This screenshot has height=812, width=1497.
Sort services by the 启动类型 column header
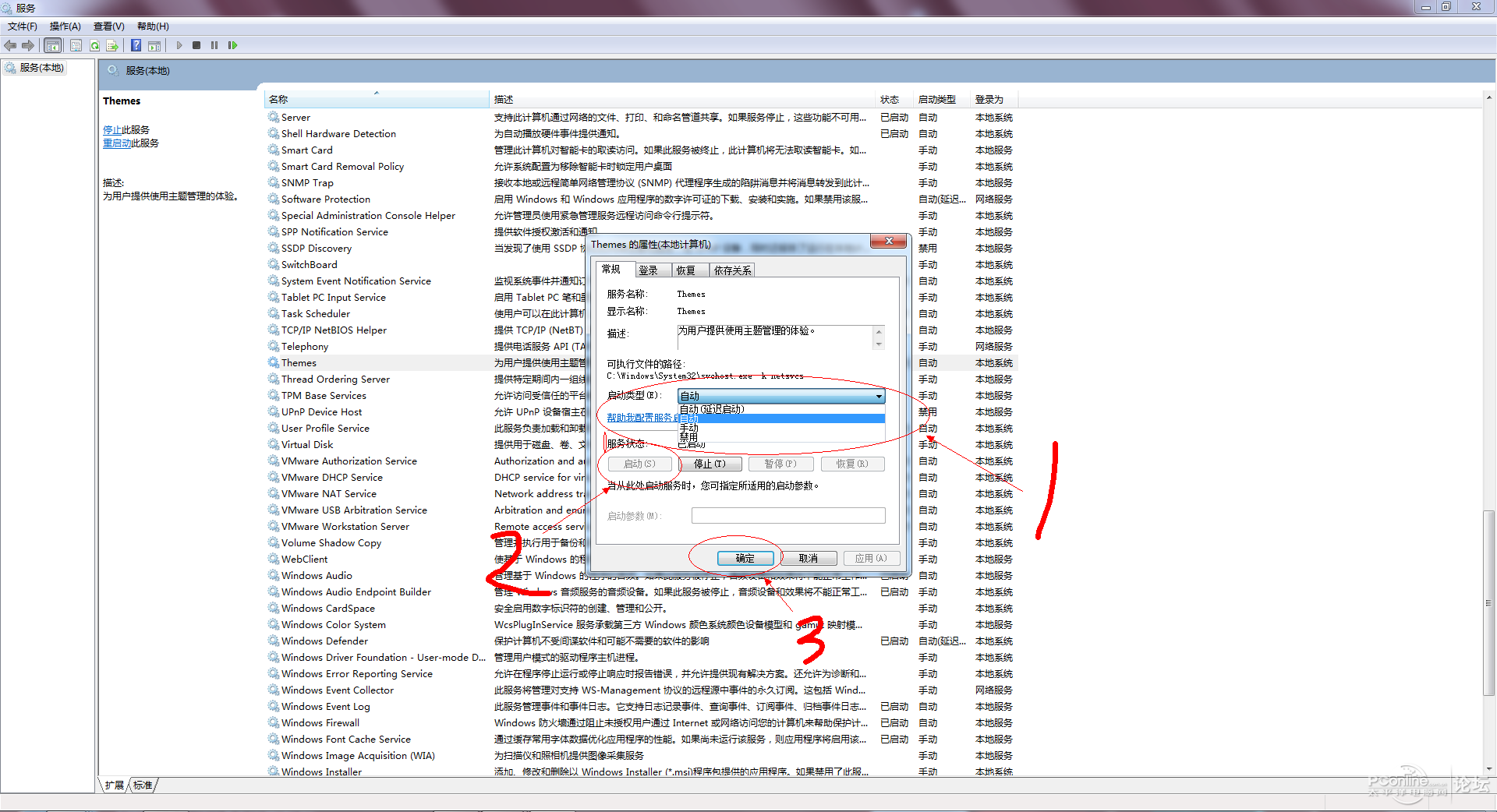[943, 99]
